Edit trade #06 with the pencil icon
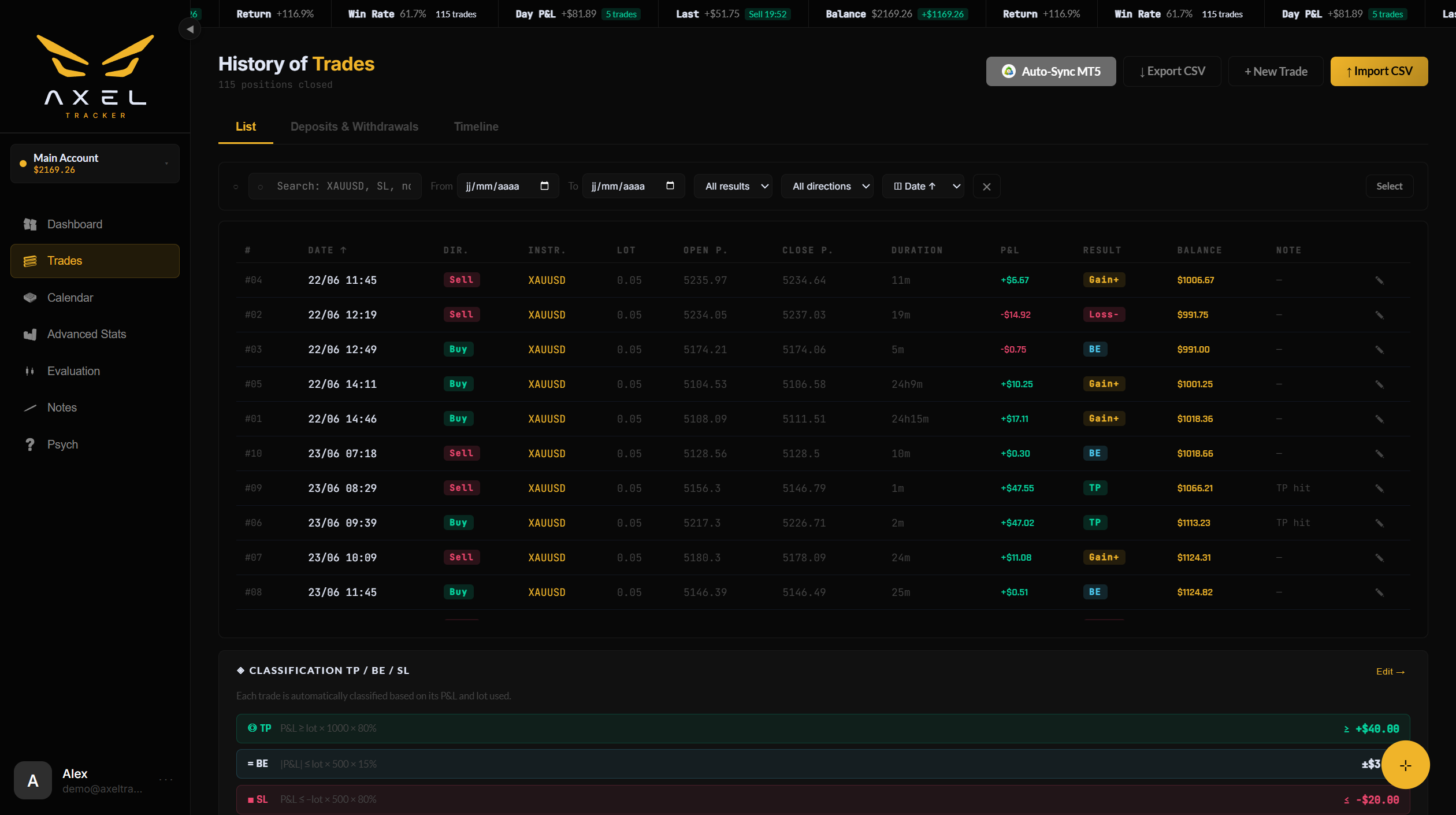The image size is (1456, 815). pos(1379,523)
